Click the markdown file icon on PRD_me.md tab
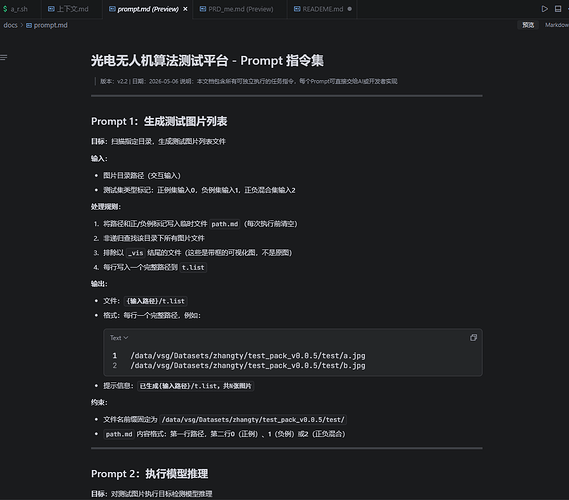The height and width of the screenshot is (500, 569). (x=203, y=9)
